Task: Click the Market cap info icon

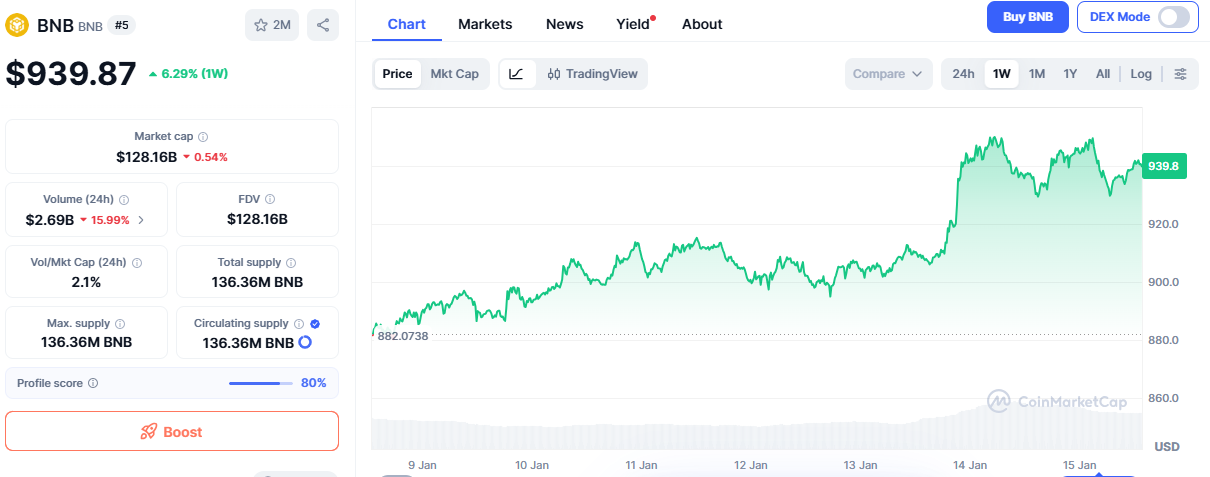Action: coord(203,137)
